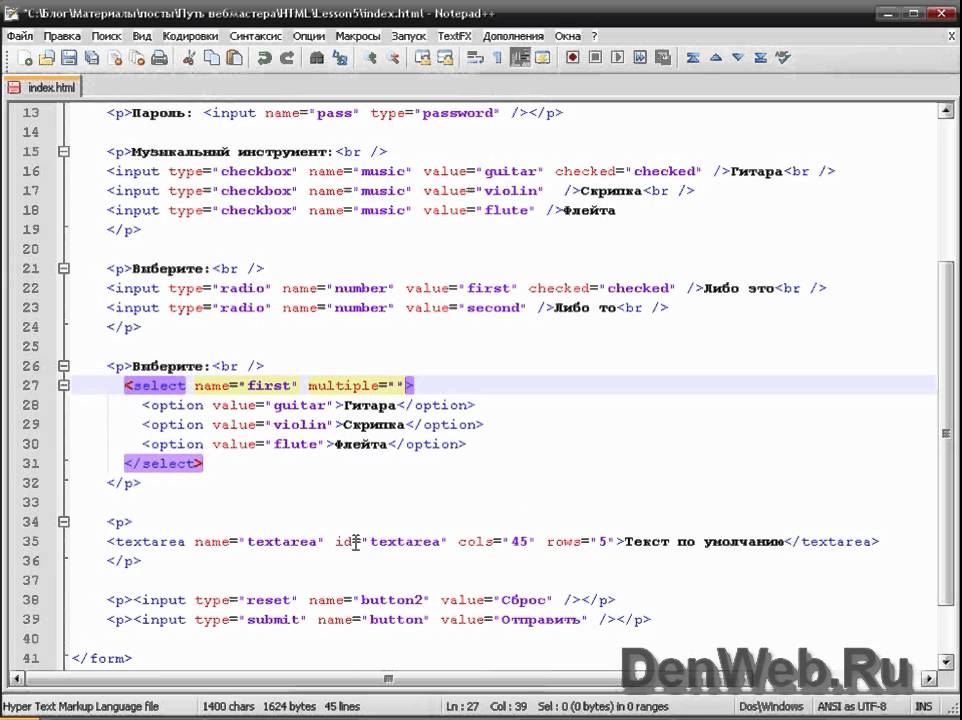Cut selection using the scissors icon
This screenshot has width=962, height=720.
pyautogui.click(x=189, y=58)
